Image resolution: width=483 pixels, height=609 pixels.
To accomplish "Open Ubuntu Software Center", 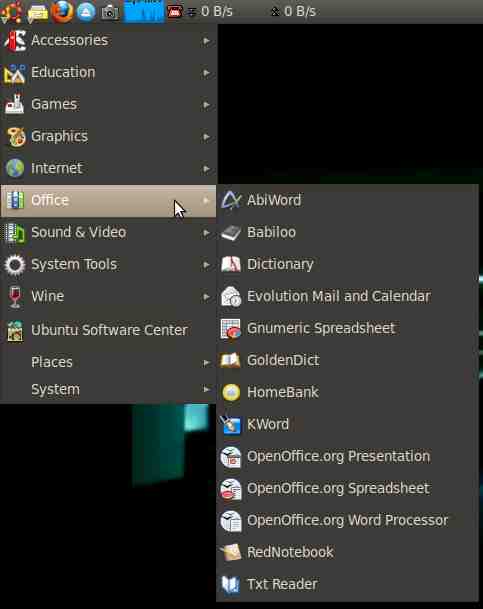I will (108, 330).
